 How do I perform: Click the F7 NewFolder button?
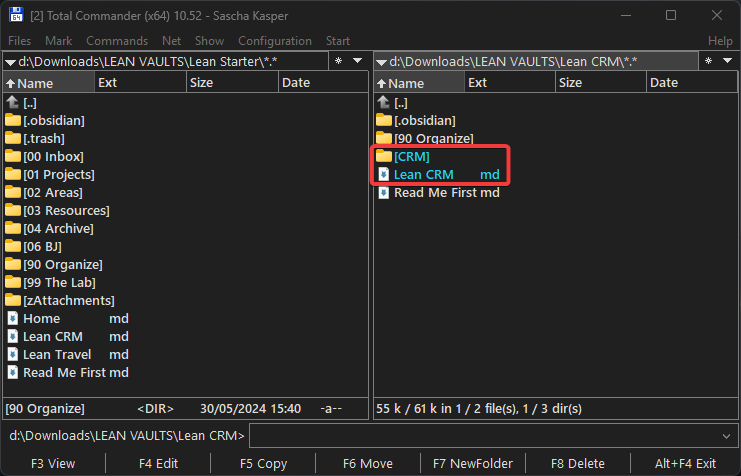tap(473, 463)
